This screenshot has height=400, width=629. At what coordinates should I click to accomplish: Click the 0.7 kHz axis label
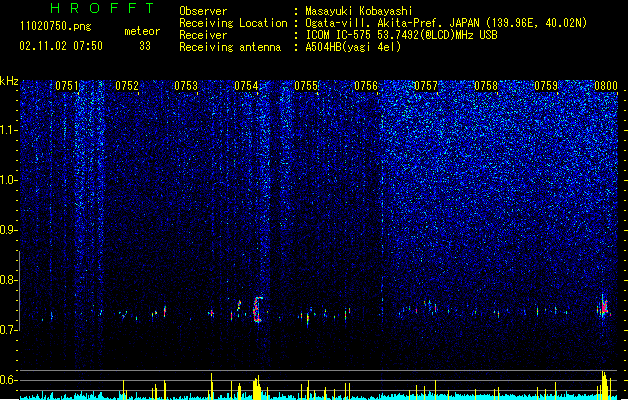pos(9,330)
